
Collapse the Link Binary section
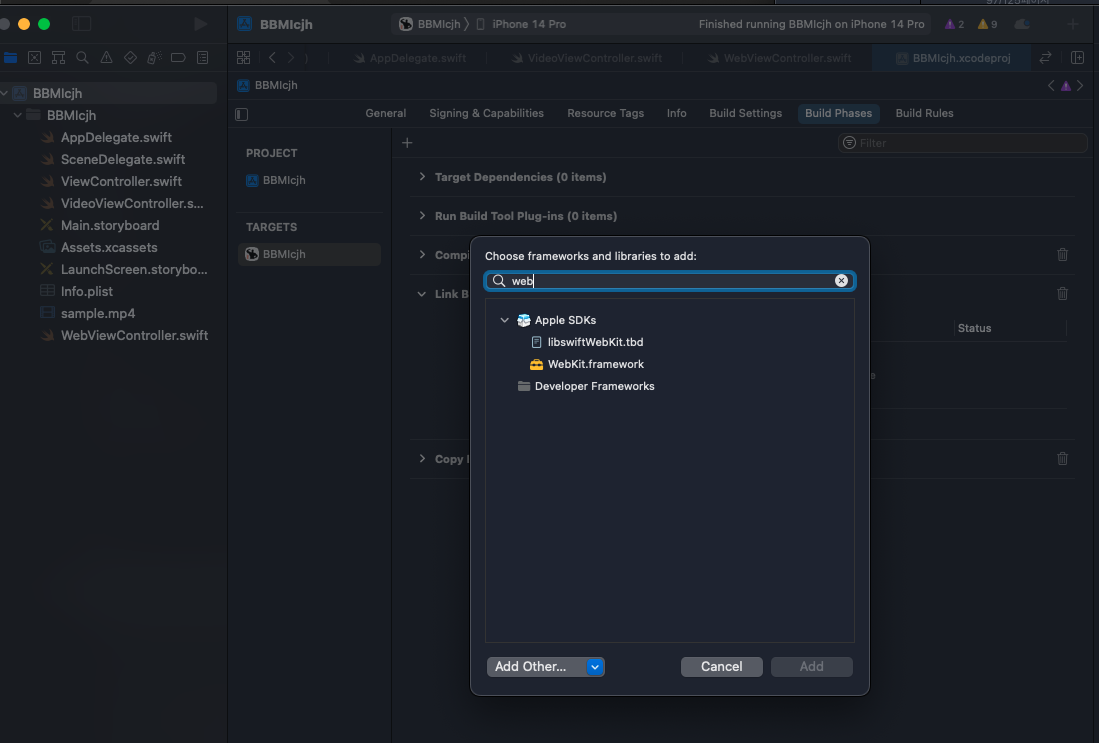422,294
